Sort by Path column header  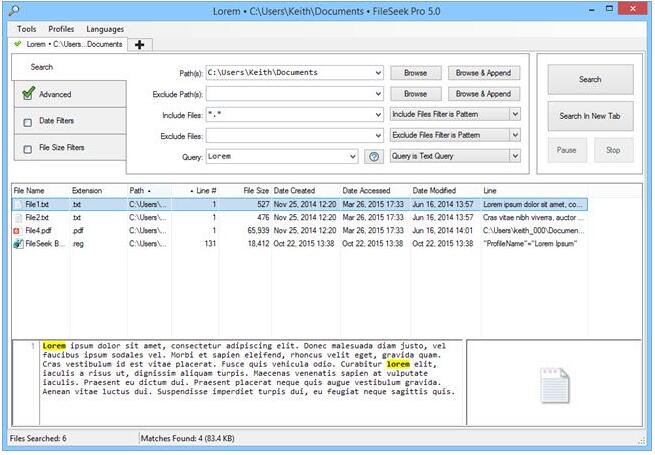(149, 191)
